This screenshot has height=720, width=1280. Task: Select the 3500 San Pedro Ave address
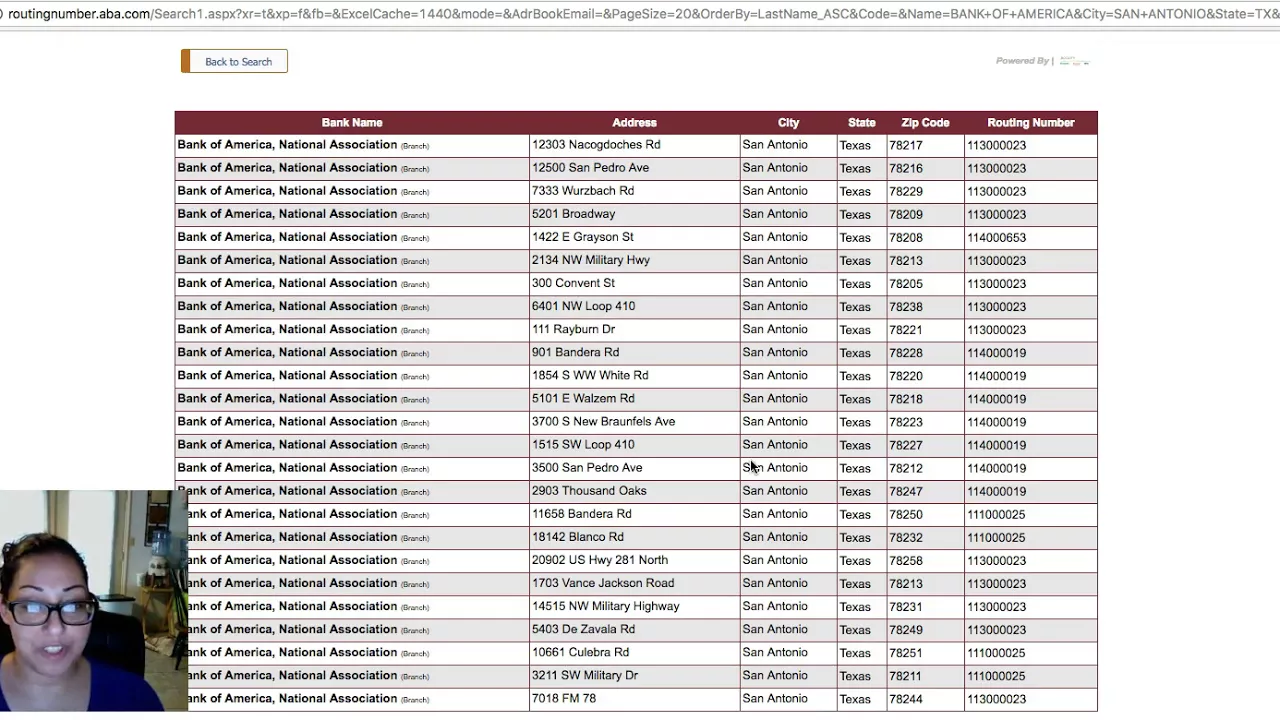pos(587,468)
